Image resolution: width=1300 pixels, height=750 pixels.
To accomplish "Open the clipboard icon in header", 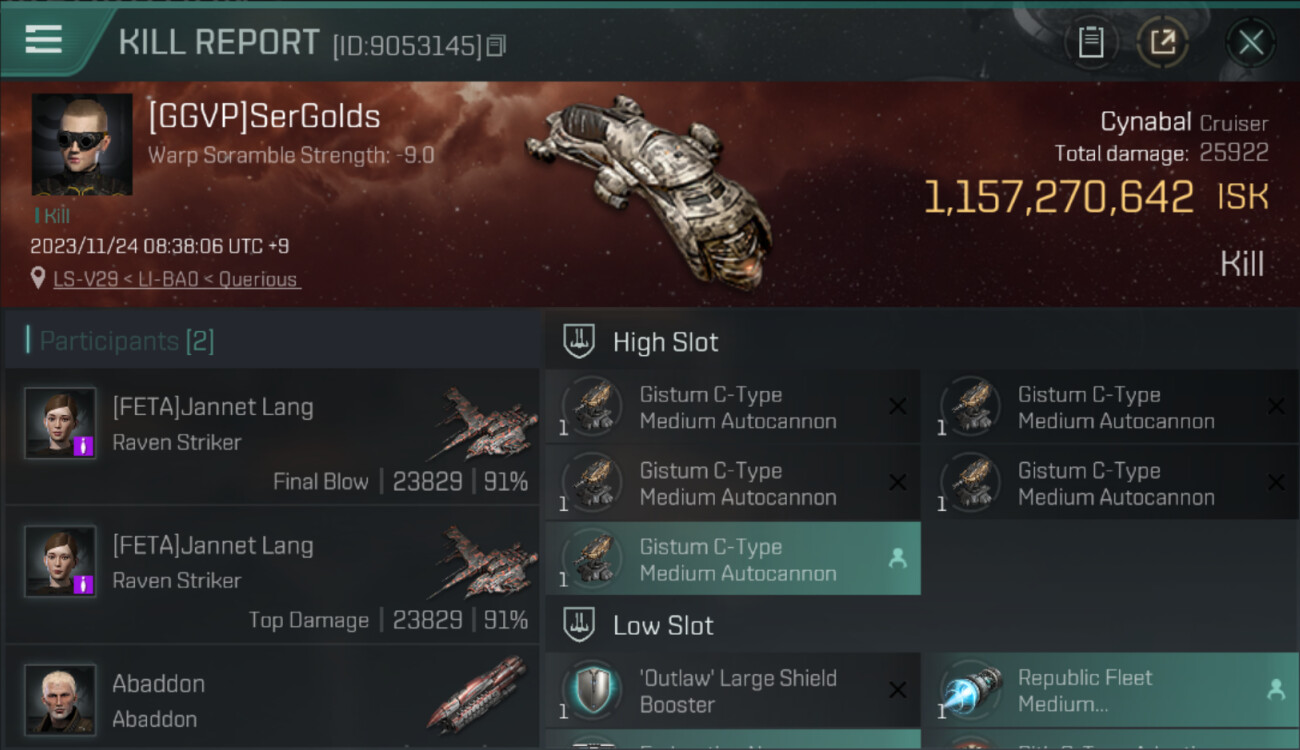I will point(1091,42).
